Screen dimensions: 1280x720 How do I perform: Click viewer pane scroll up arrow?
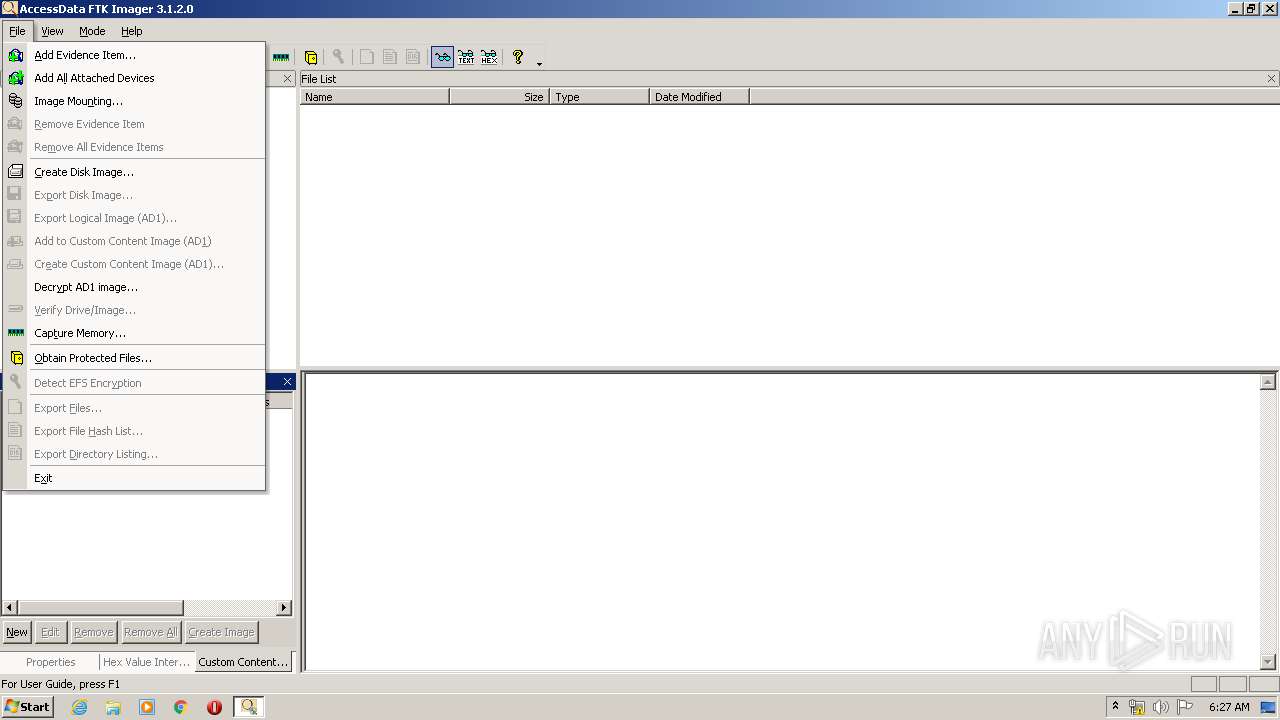[x=1268, y=382]
